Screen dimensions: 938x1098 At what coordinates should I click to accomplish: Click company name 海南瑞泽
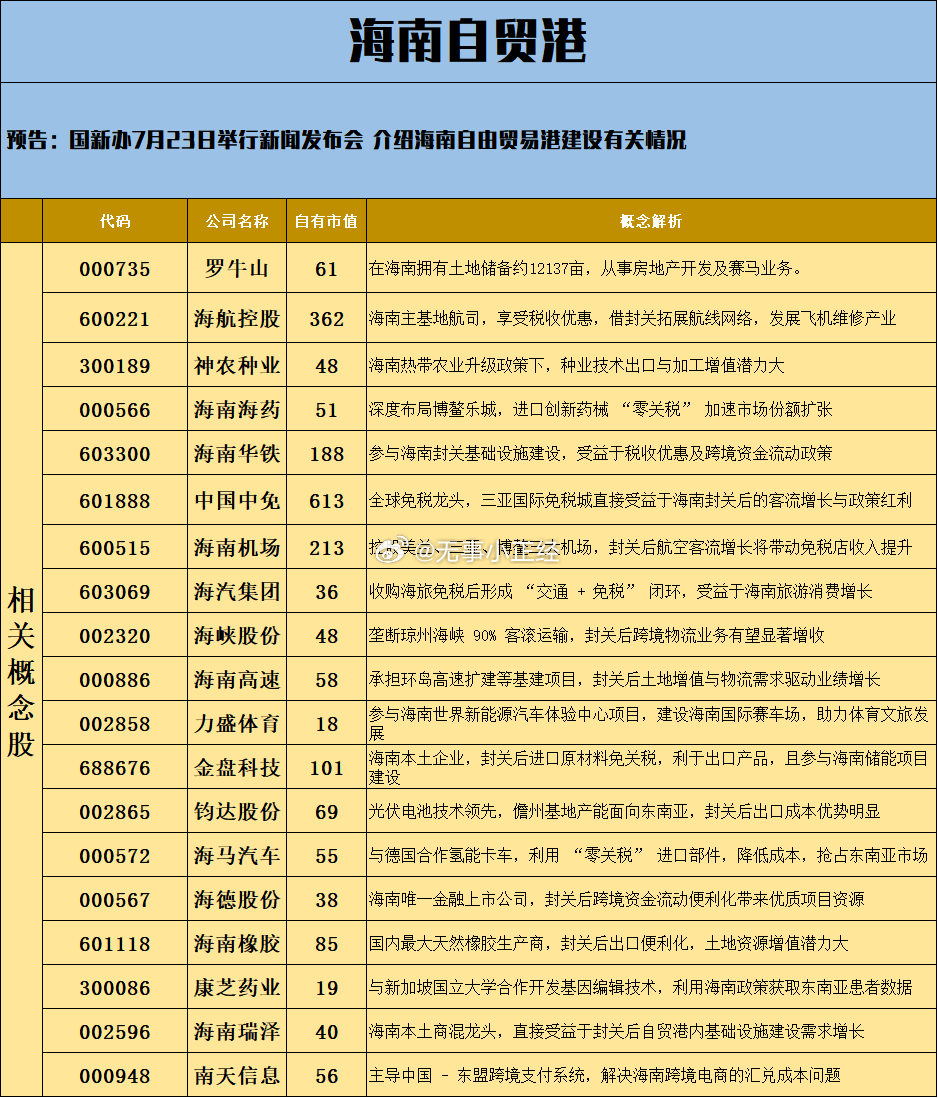(237, 1033)
